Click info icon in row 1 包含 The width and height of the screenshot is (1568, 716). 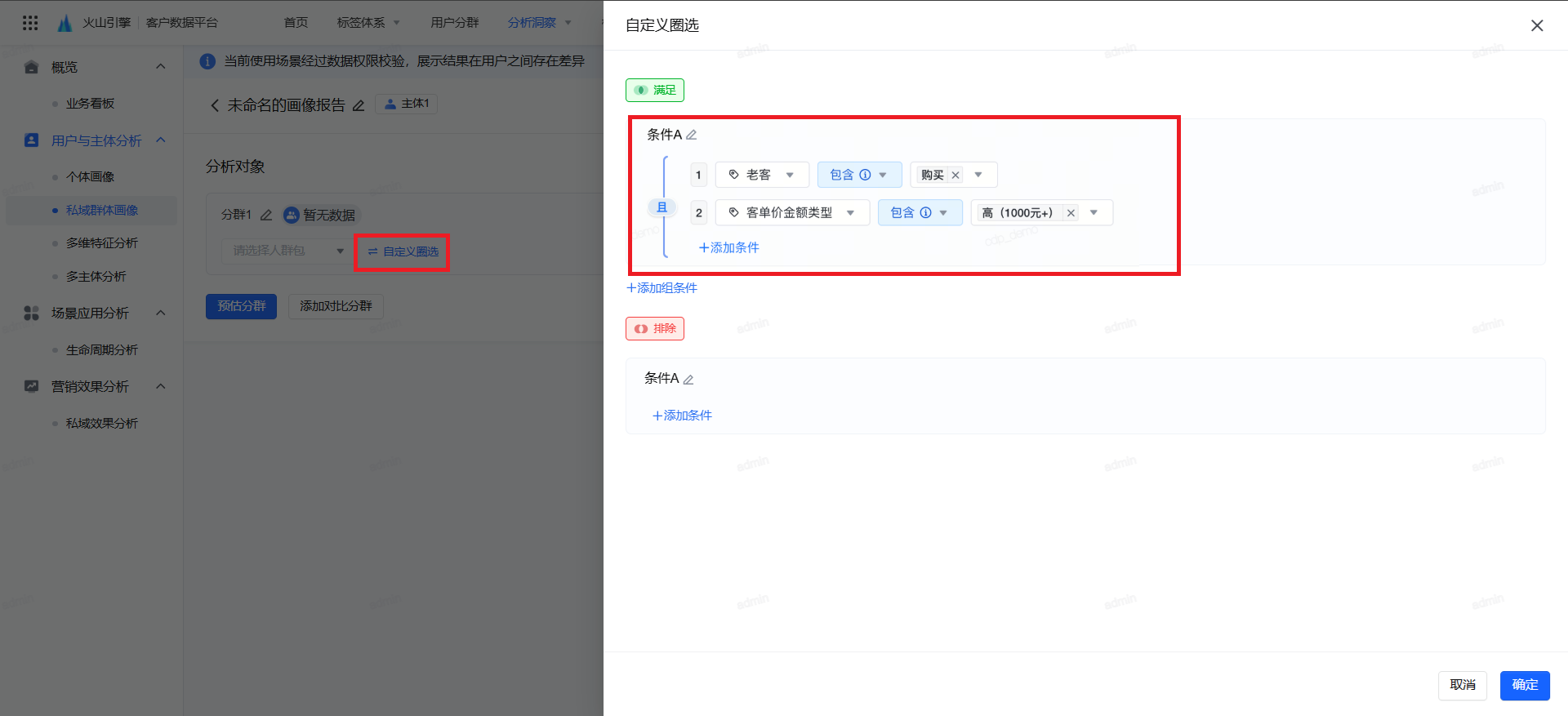(x=865, y=175)
